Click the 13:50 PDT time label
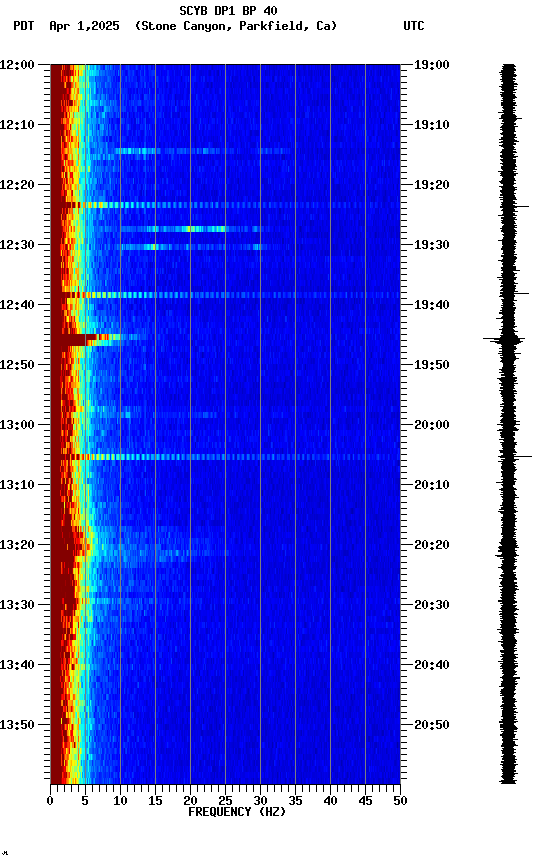 coord(17,725)
